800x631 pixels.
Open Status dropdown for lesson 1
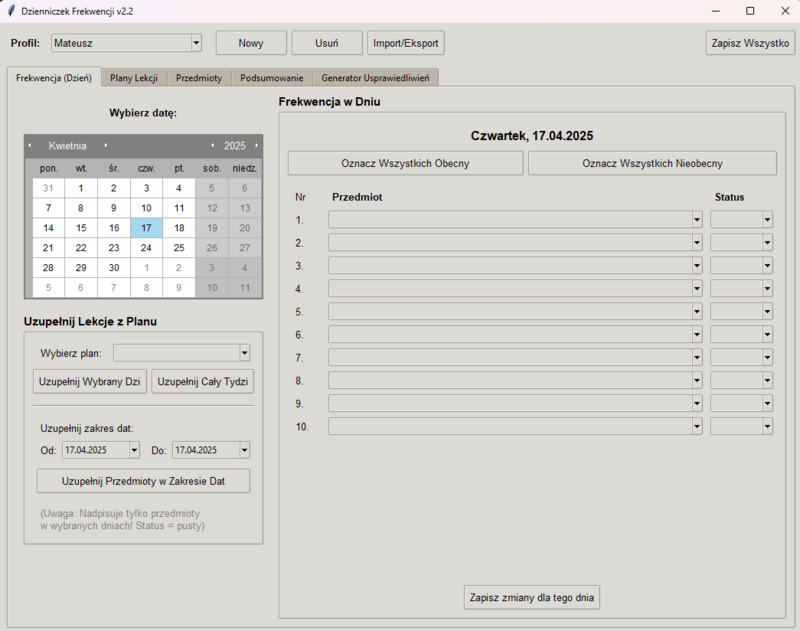[767, 220]
